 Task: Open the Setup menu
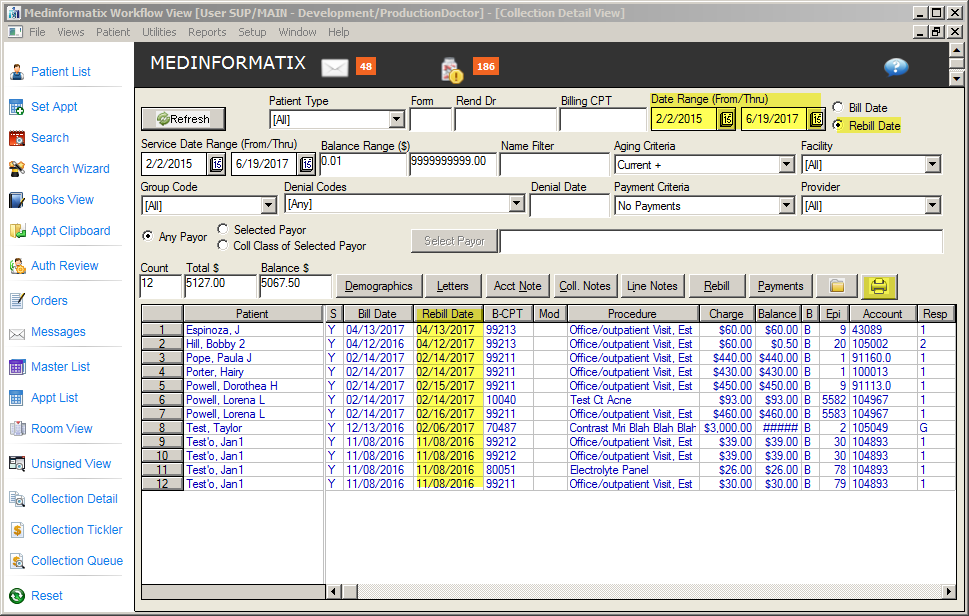click(x=252, y=32)
